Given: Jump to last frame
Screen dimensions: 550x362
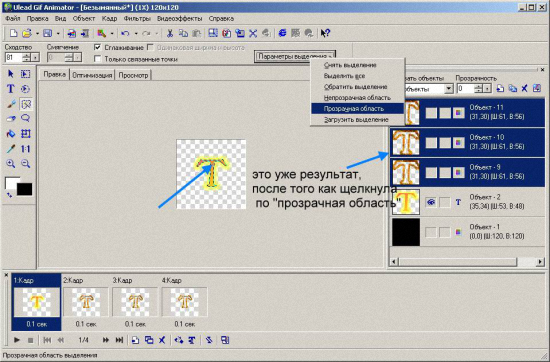Looking at the screenshot, I should tap(119, 340).
